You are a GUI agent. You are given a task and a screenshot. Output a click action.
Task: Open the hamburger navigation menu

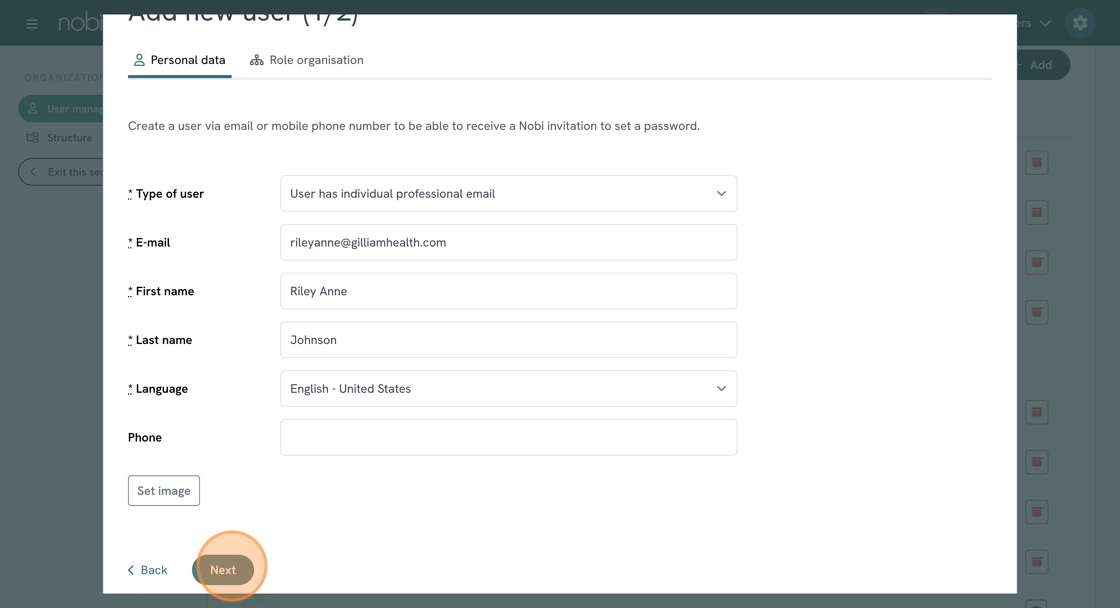click(x=32, y=23)
